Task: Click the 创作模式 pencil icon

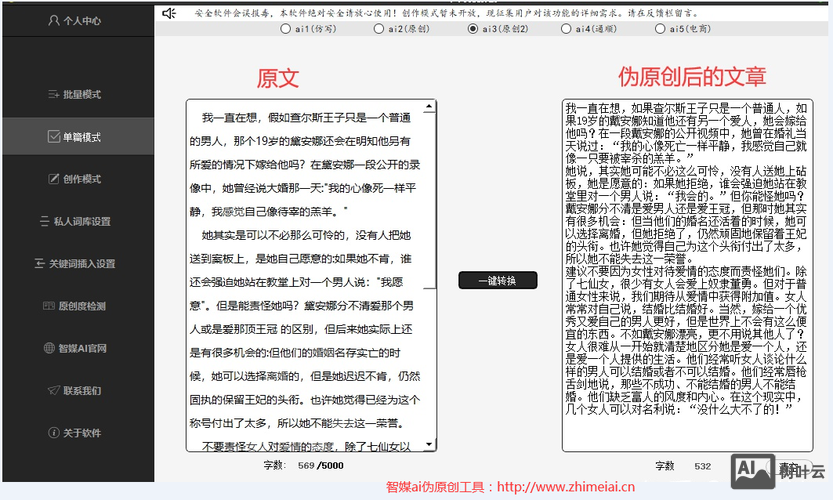Action: tap(55, 179)
